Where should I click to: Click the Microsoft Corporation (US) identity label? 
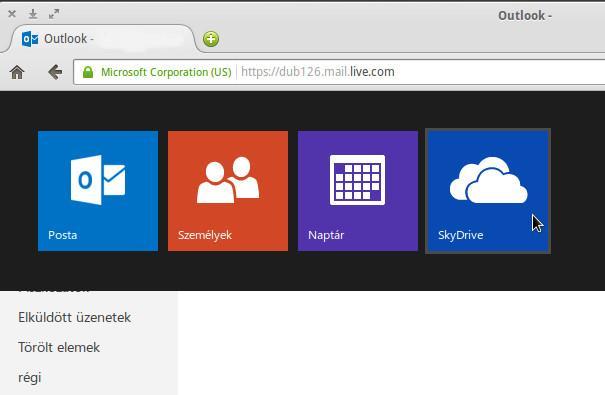coord(166,72)
